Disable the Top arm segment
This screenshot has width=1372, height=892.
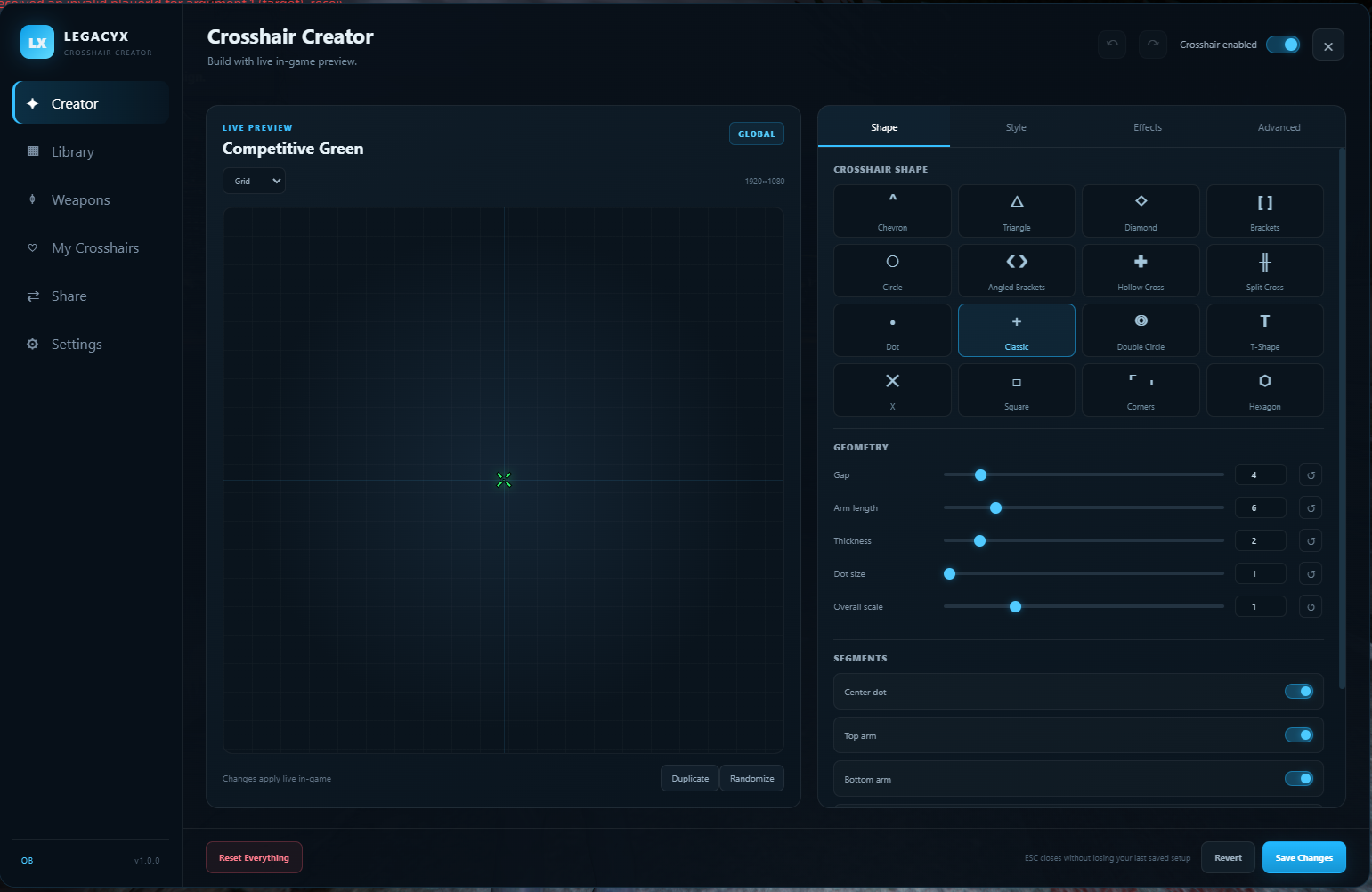coord(1299,735)
